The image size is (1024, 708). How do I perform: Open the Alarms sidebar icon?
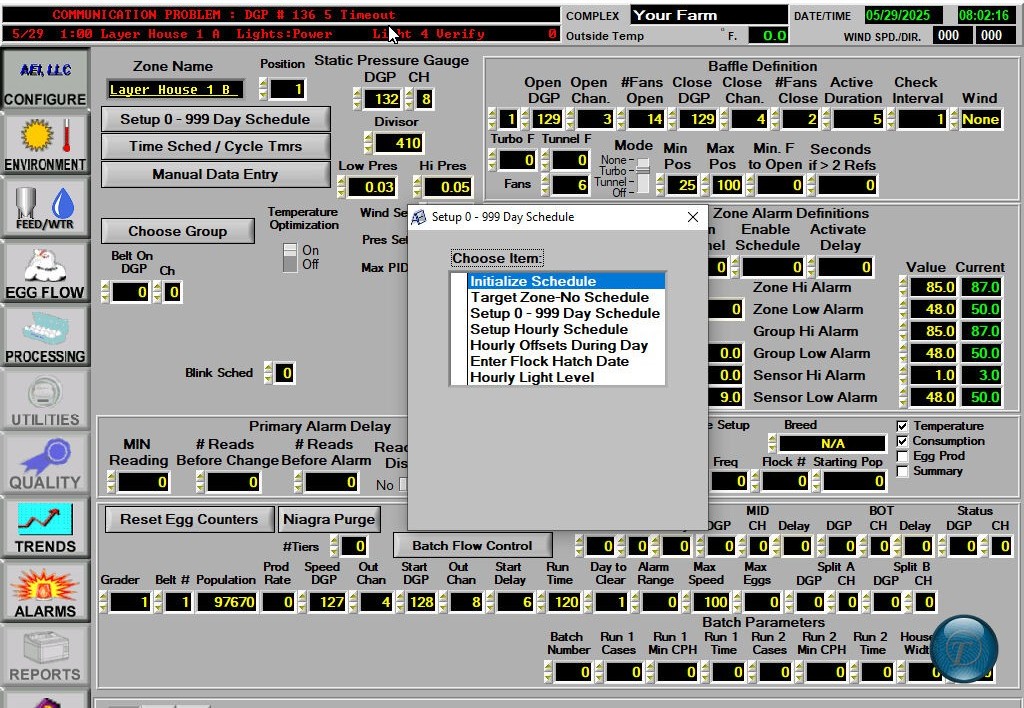coord(44,590)
